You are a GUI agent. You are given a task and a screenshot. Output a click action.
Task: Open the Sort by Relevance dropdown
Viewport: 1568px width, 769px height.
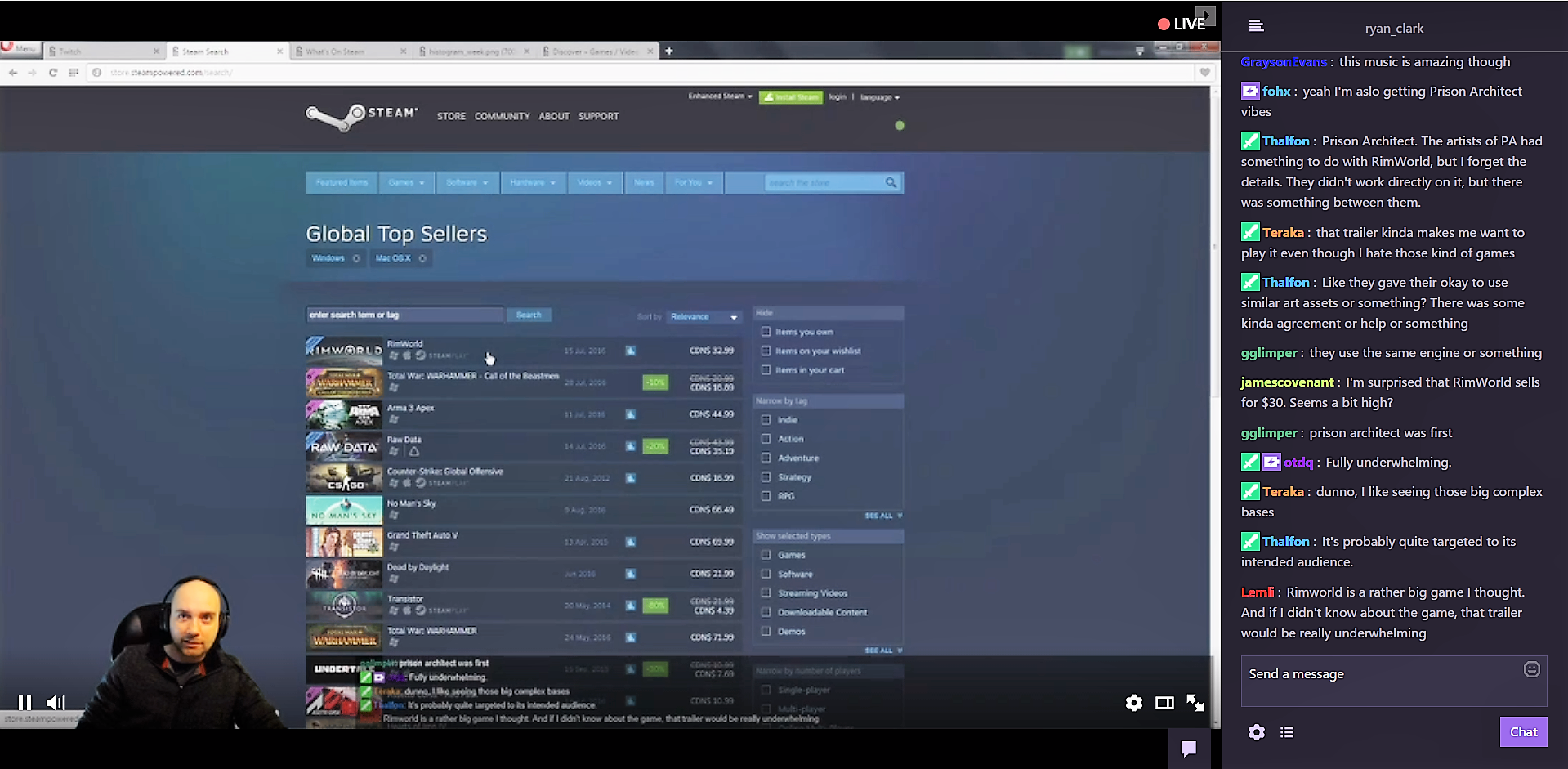pyautogui.click(x=703, y=317)
